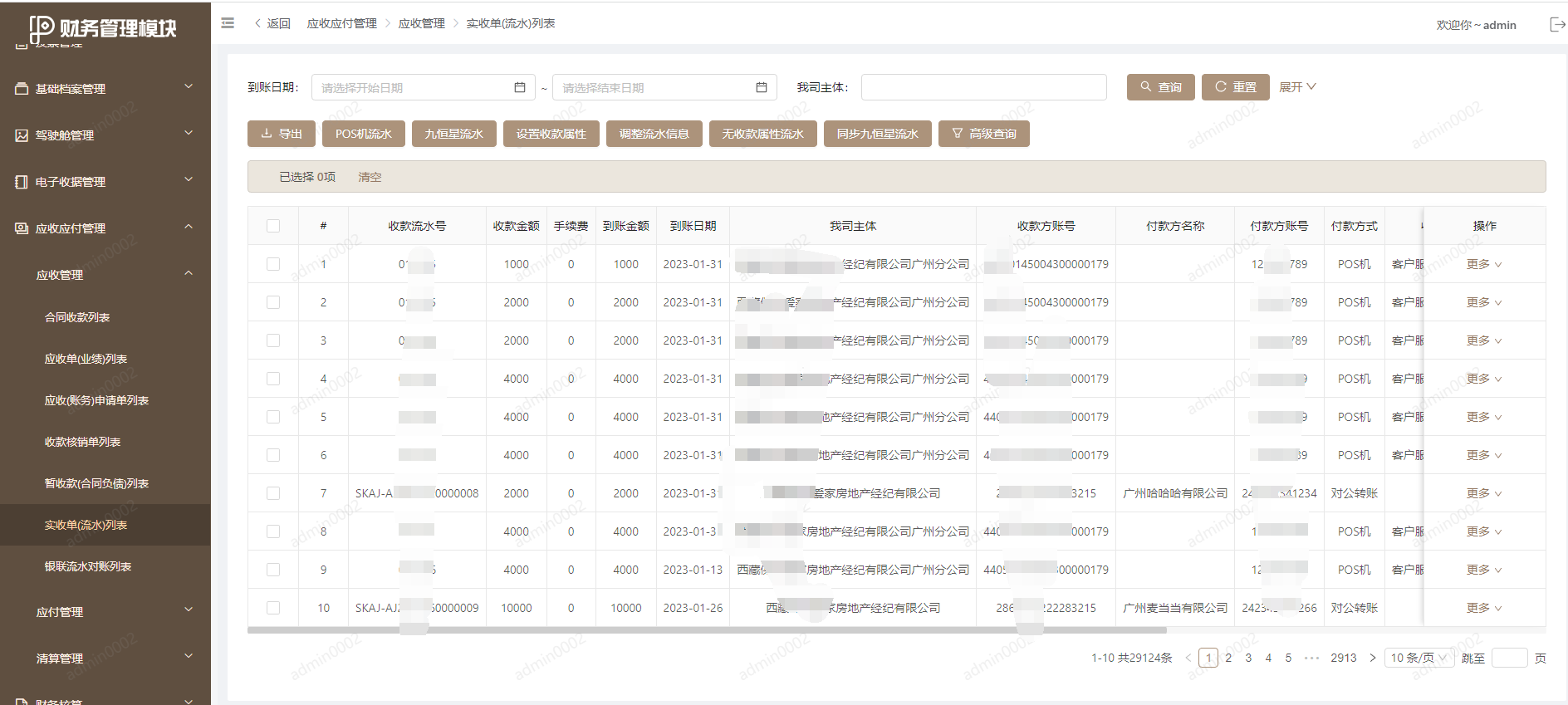
Task: Click the back arrow 返回
Action: (272, 23)
